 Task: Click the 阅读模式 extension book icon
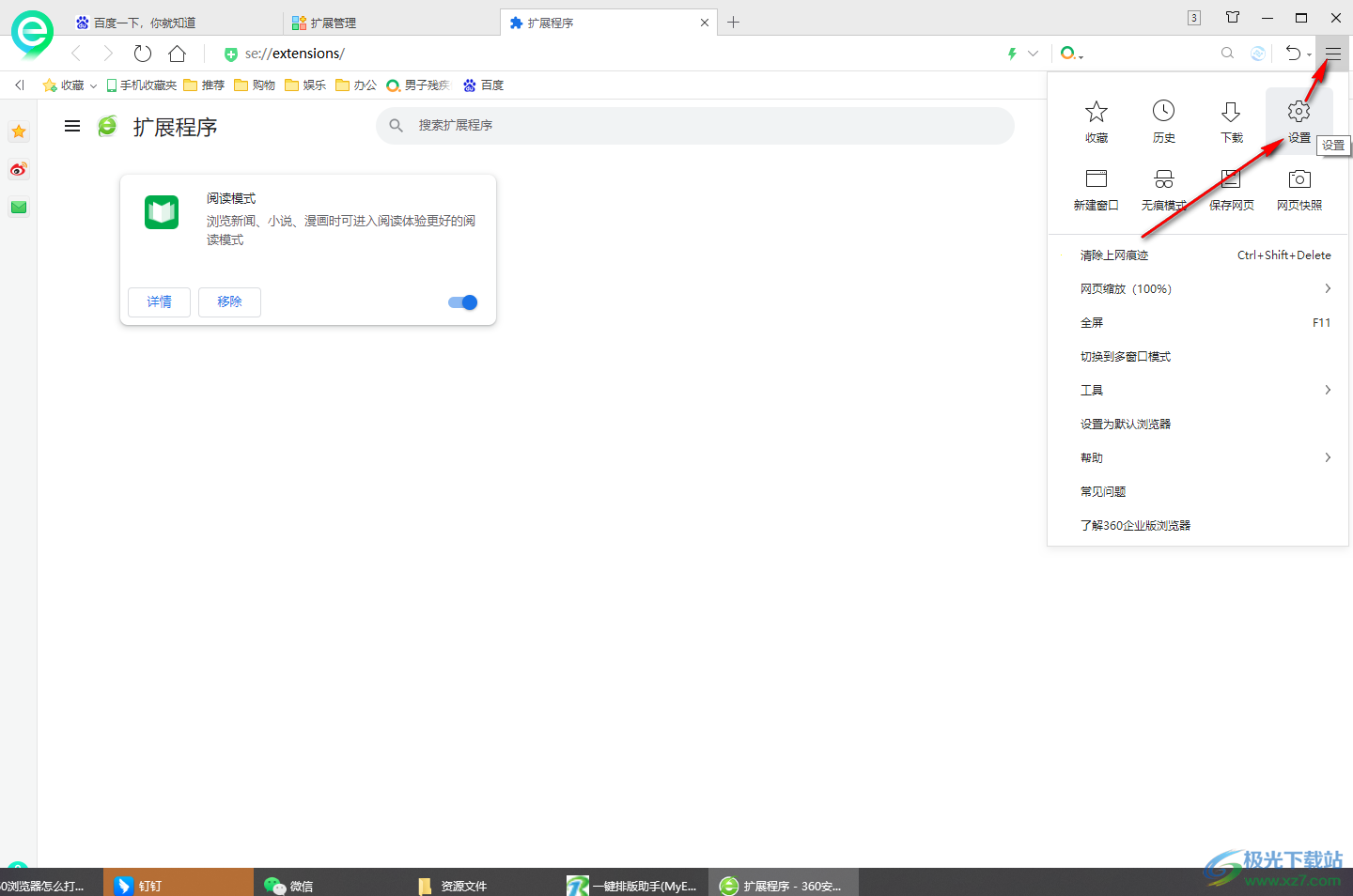(x=162, y=212)
